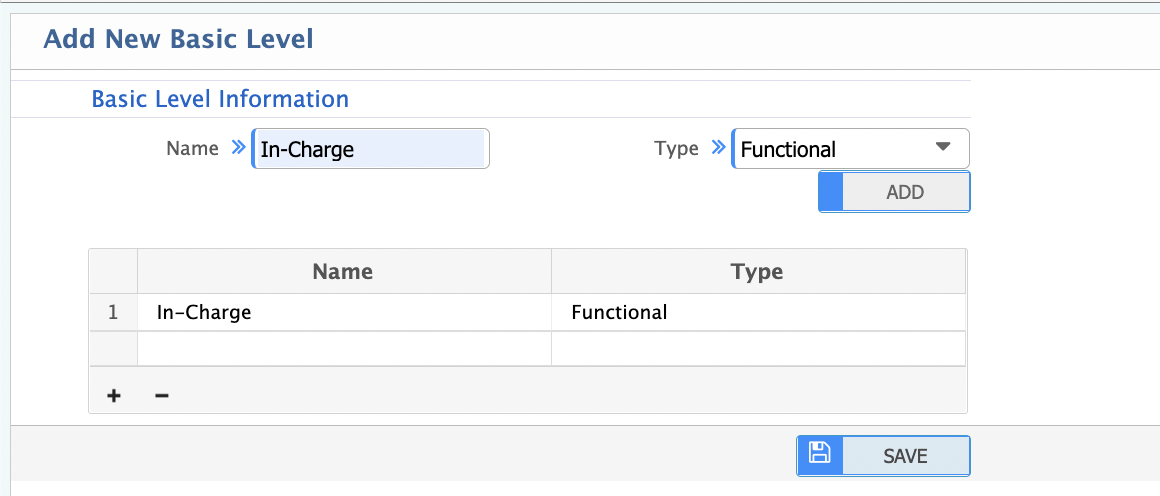Click the minus icon to remove row
Image resolution: width=1160 pixels, height=496 pixels.
coord(162,396)
